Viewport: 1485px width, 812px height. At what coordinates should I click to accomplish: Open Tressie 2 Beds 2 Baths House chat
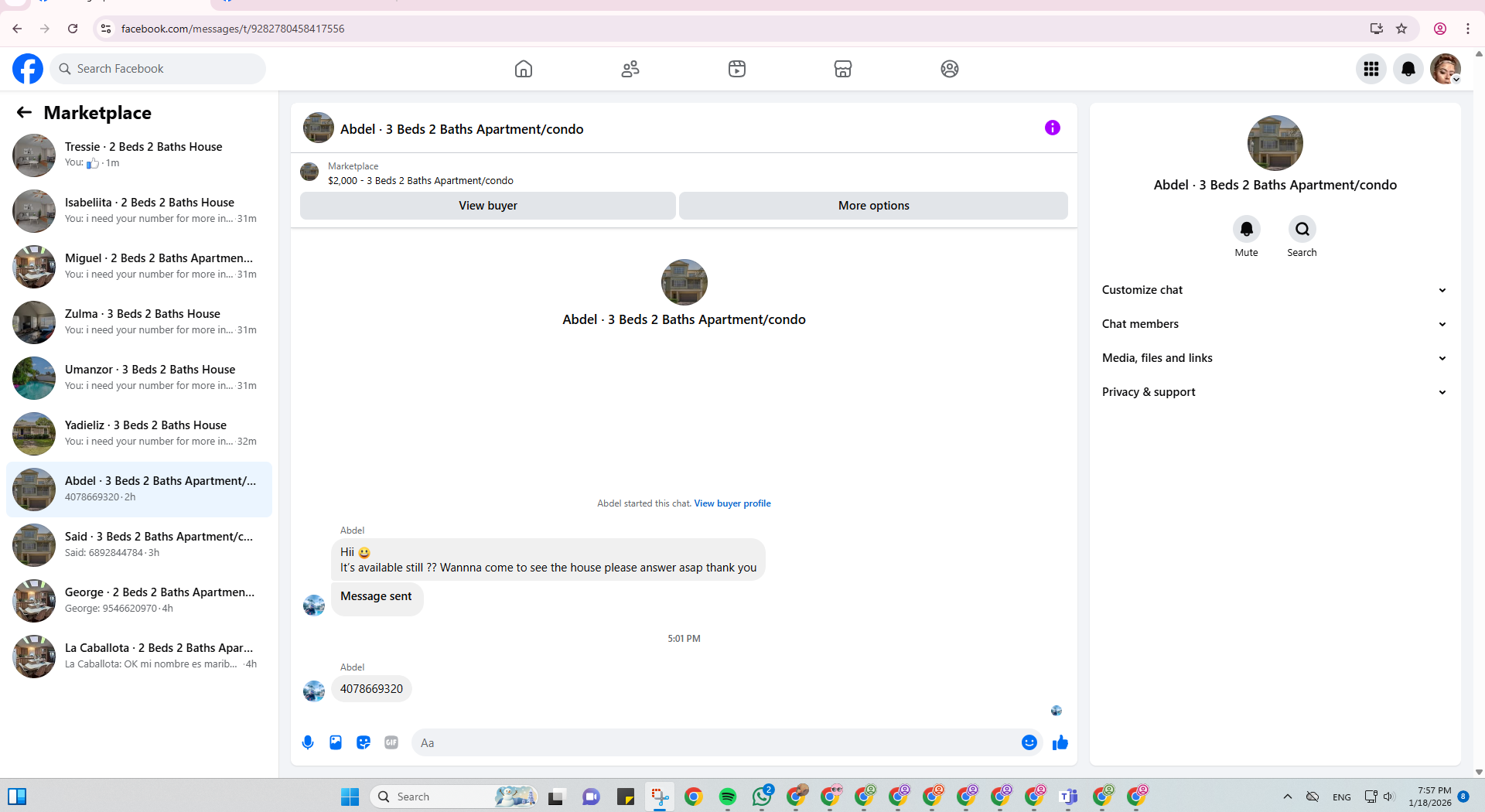(139, 155)
